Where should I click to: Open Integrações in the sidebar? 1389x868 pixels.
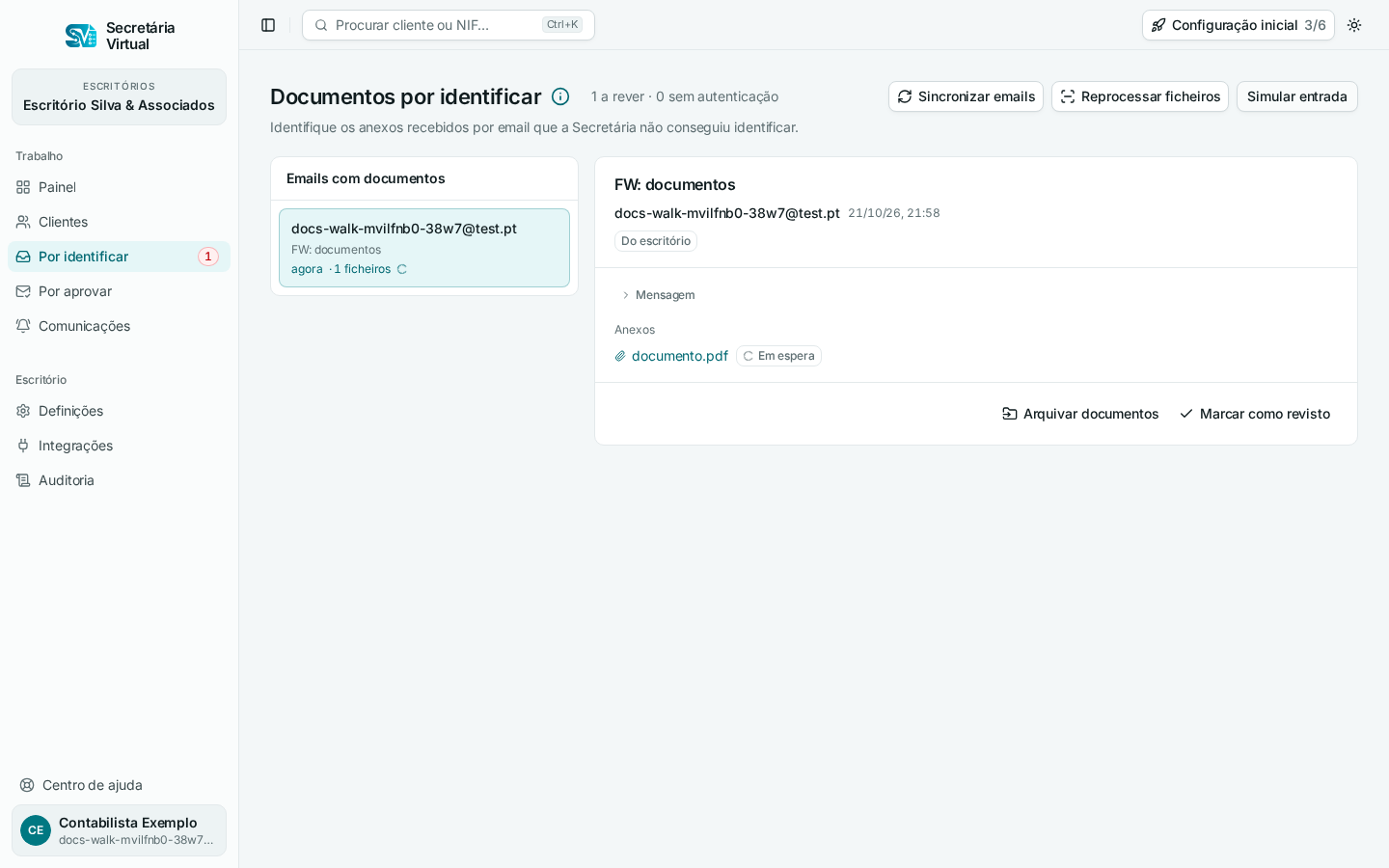pyautogui.click(x=119, y=446)
